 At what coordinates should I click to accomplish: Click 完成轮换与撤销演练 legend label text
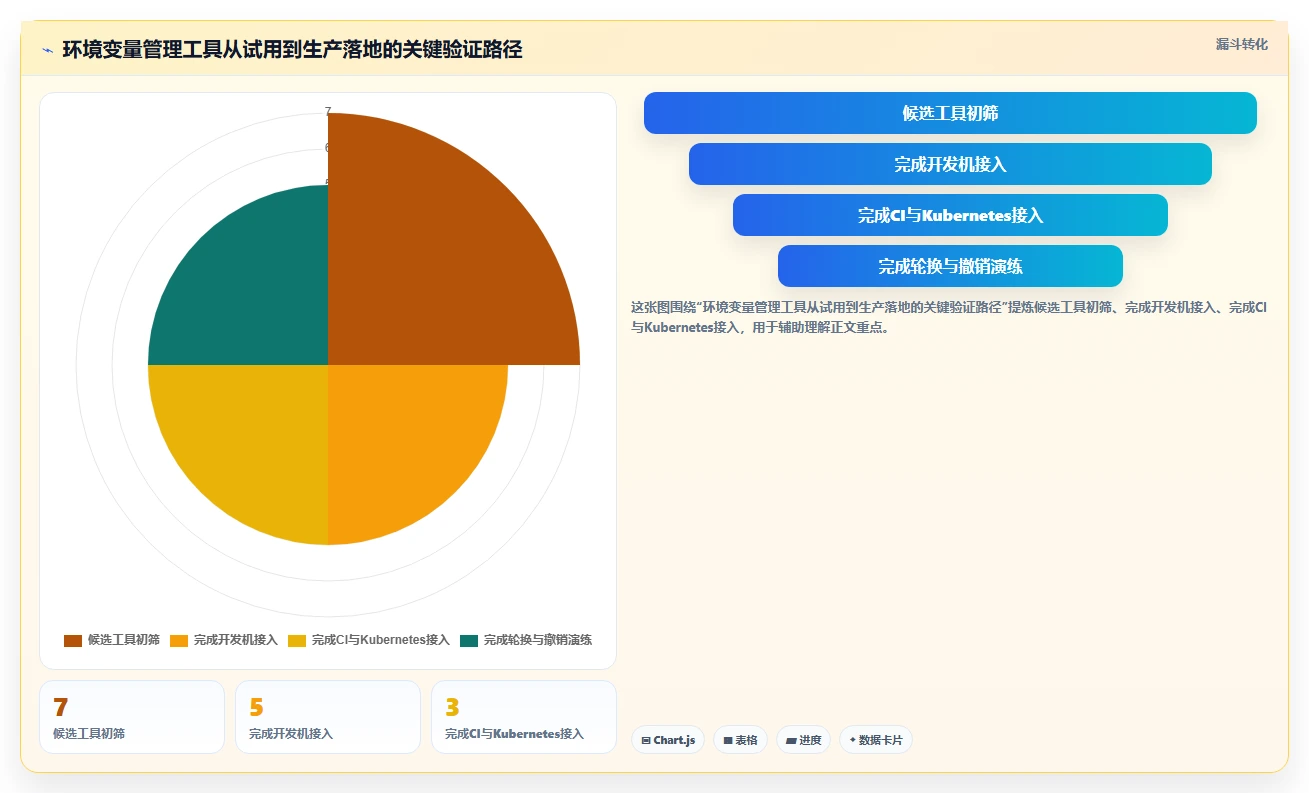click(x=538, y=640)
